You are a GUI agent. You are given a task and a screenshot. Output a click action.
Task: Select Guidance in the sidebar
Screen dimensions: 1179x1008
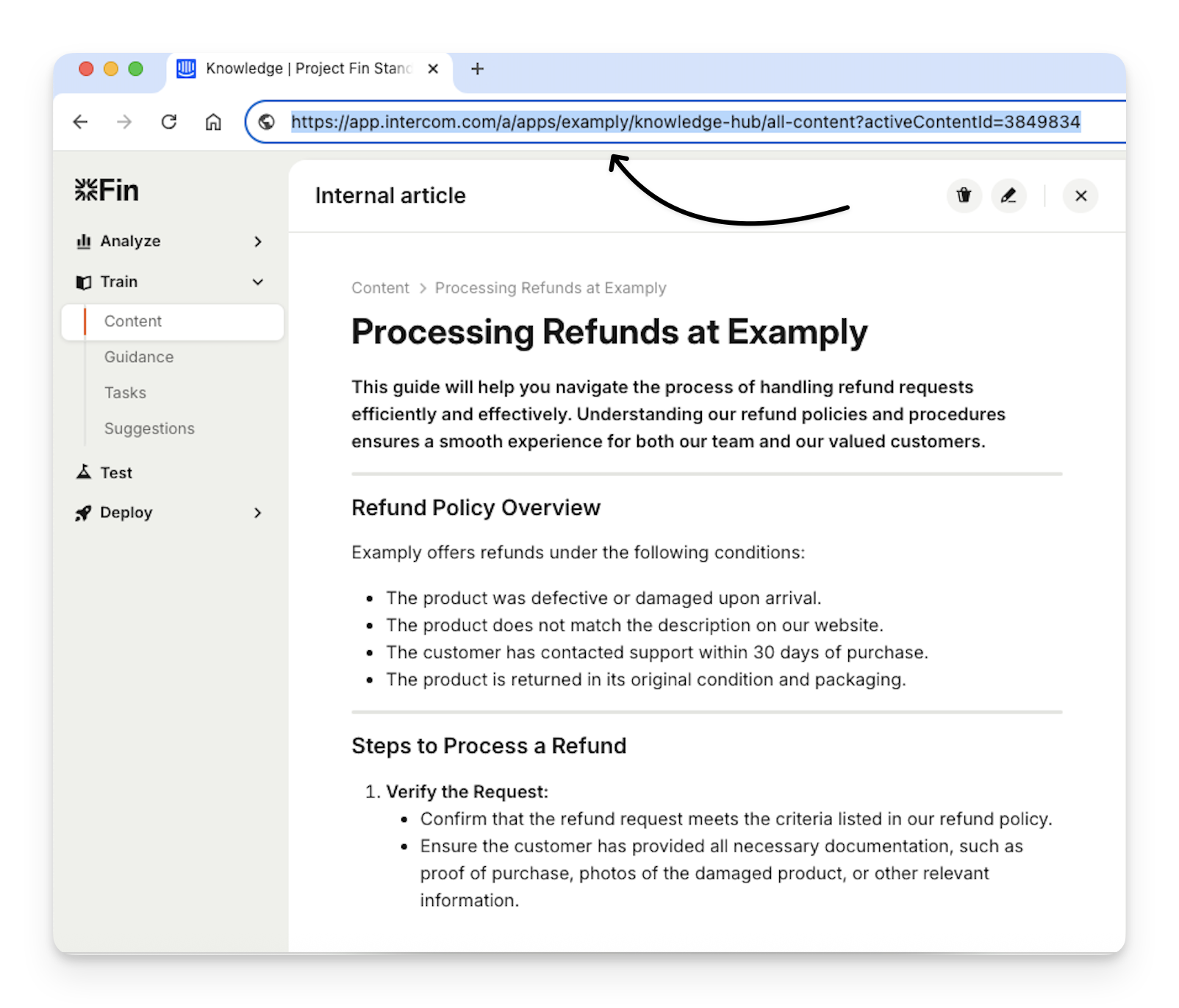click(x=139, y=357)
